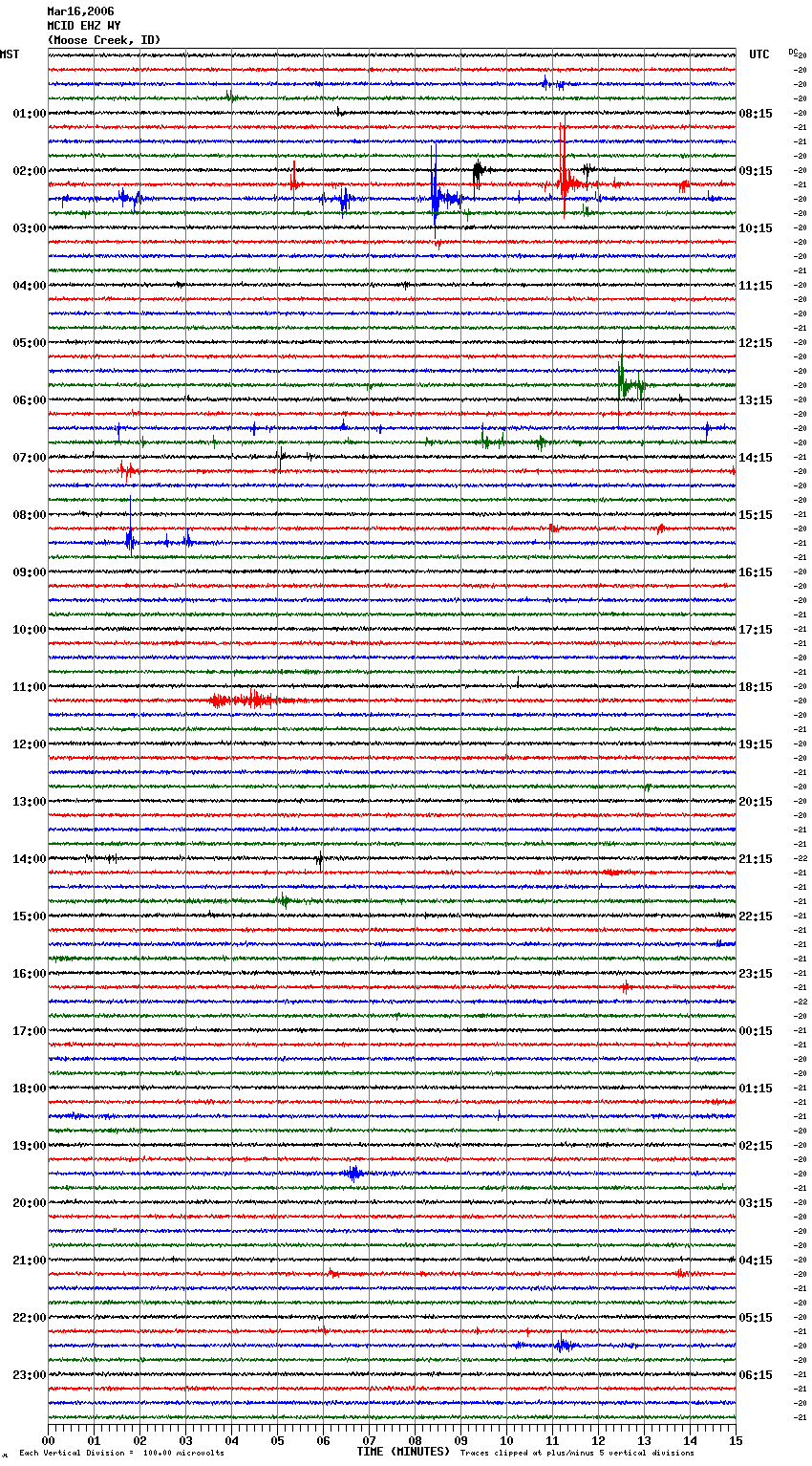The height and width of the screenshot is (1466, 812).
Task: Click the 17:15 UTC time label
Action: point(756,630)
